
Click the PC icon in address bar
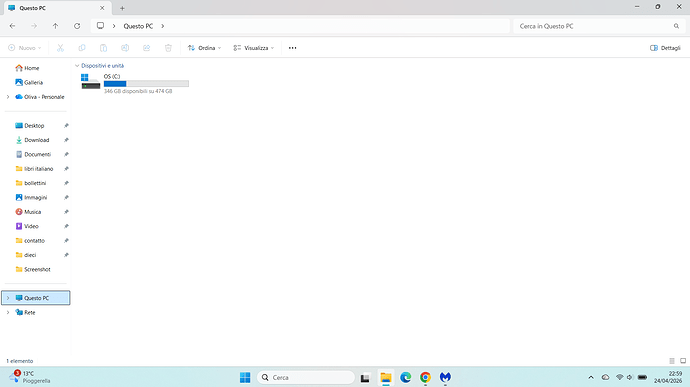pos(100,26)
